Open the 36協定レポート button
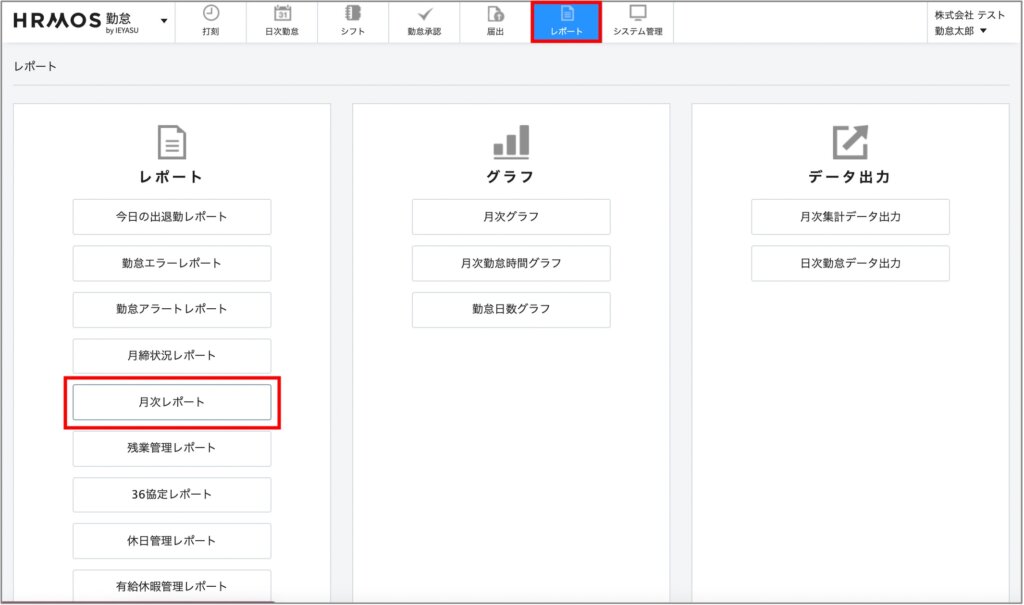This screenshot has width=1024, height=605. tap(172, 494)
